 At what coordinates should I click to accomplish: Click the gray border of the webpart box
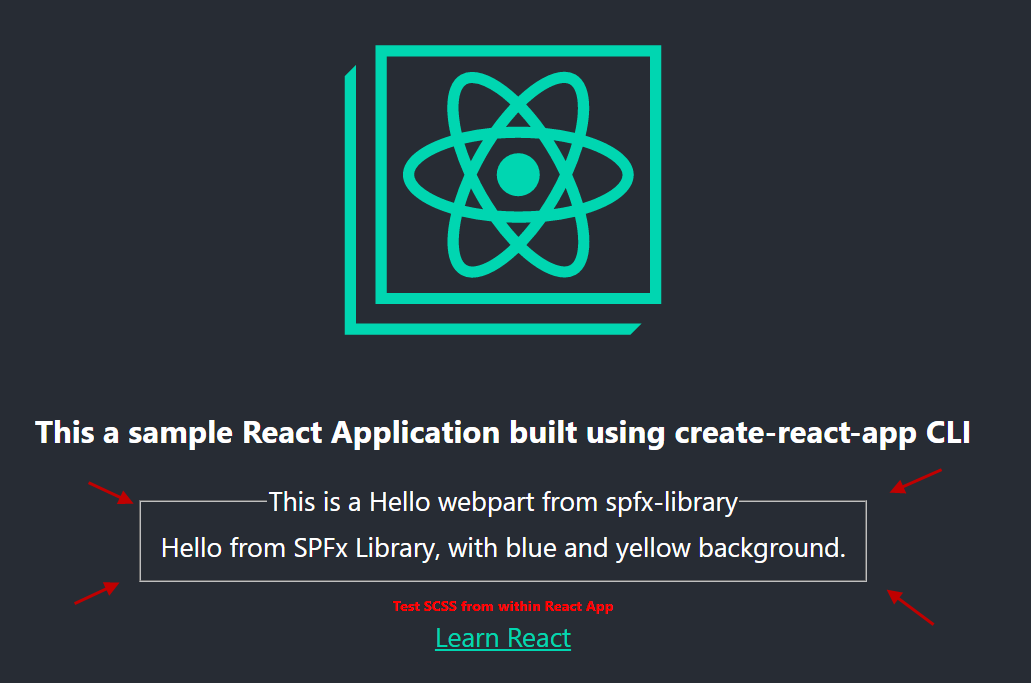140,540
